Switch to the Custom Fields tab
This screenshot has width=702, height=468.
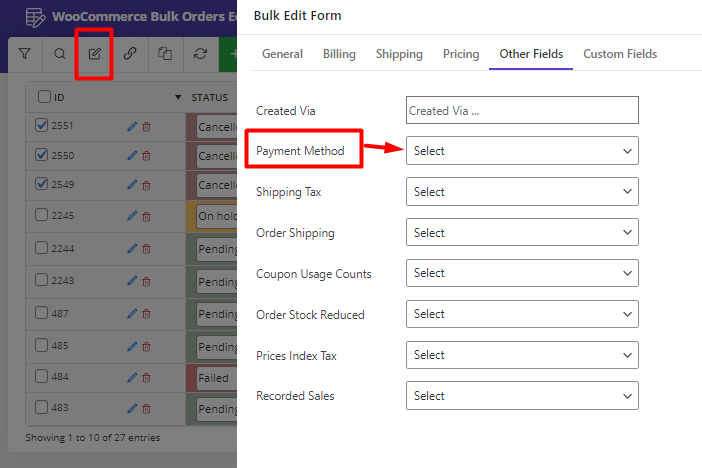[620, 54]
